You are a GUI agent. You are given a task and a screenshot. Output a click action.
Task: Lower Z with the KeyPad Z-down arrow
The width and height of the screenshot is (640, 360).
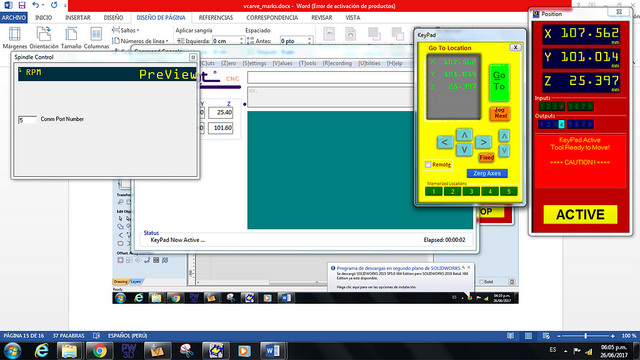tap(504, 151)
